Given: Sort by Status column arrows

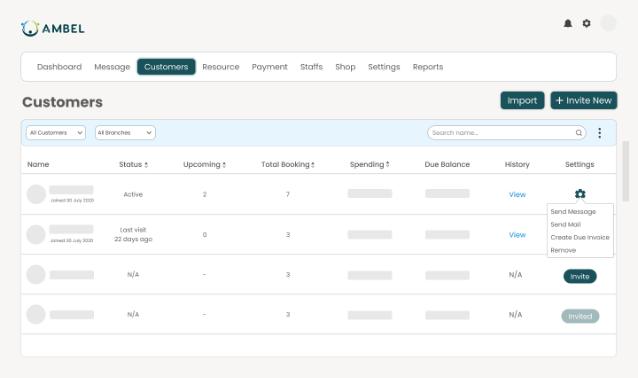Looking at the screenshot, I should pyautogui.click(x=146, y=165).
